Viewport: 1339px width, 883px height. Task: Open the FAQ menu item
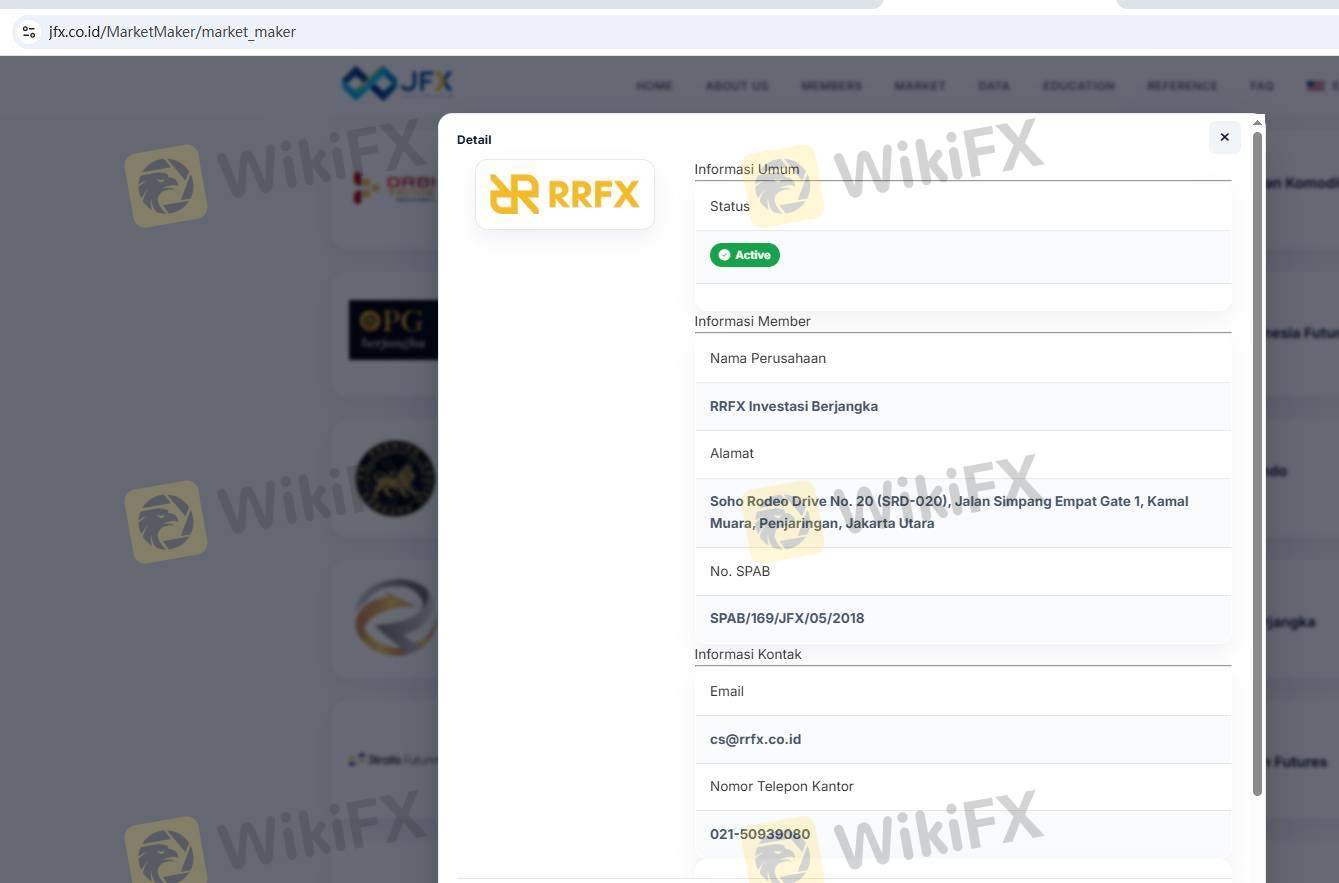1261,86
